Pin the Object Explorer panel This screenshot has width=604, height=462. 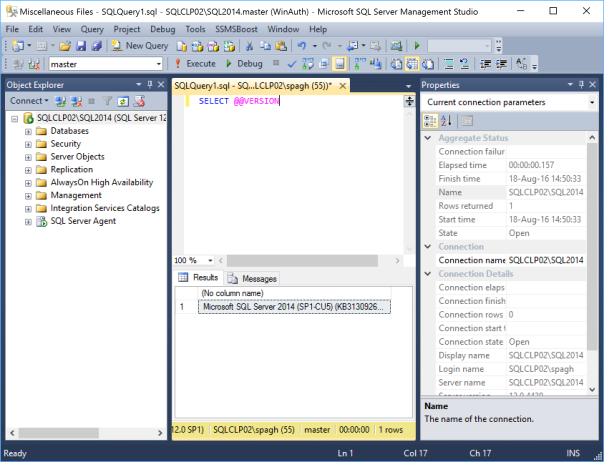148,85
